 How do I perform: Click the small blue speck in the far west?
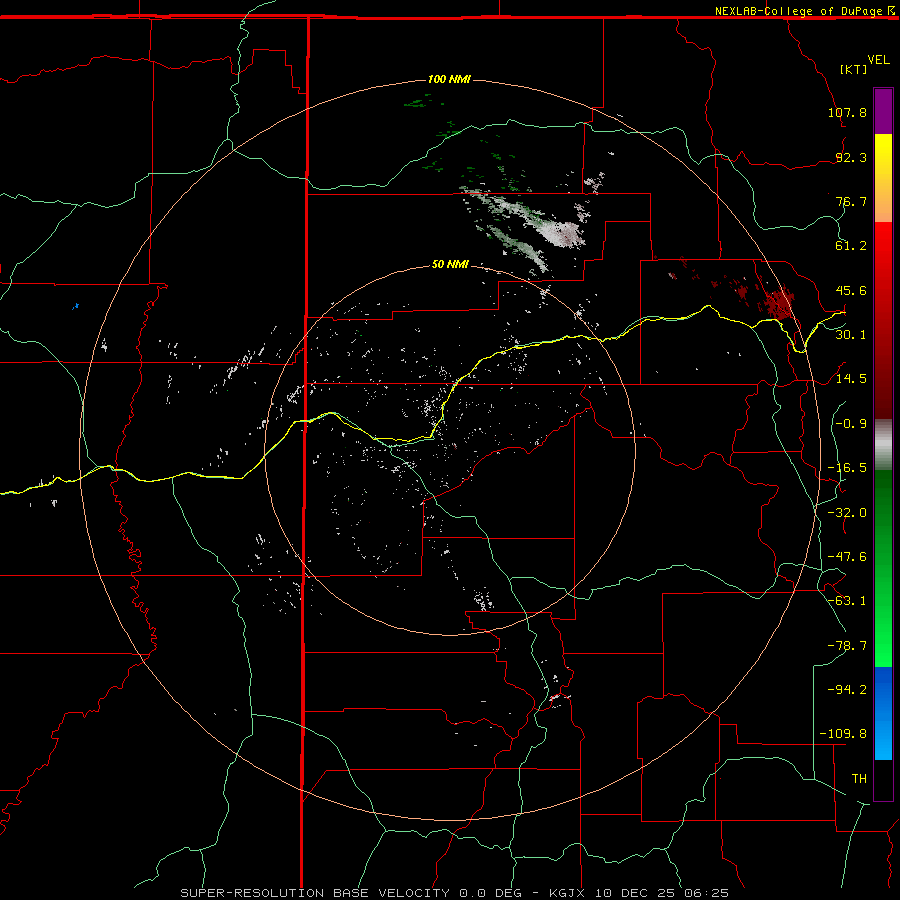[75, 306]
